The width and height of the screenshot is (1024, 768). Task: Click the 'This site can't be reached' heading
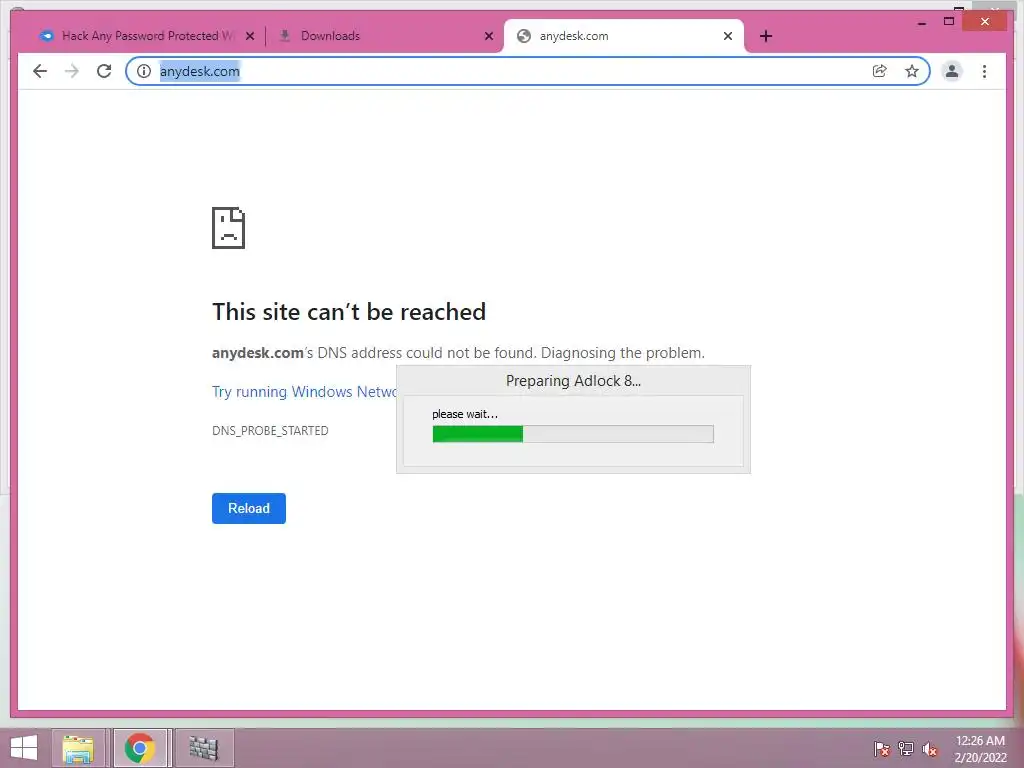[x=349, y=312]
